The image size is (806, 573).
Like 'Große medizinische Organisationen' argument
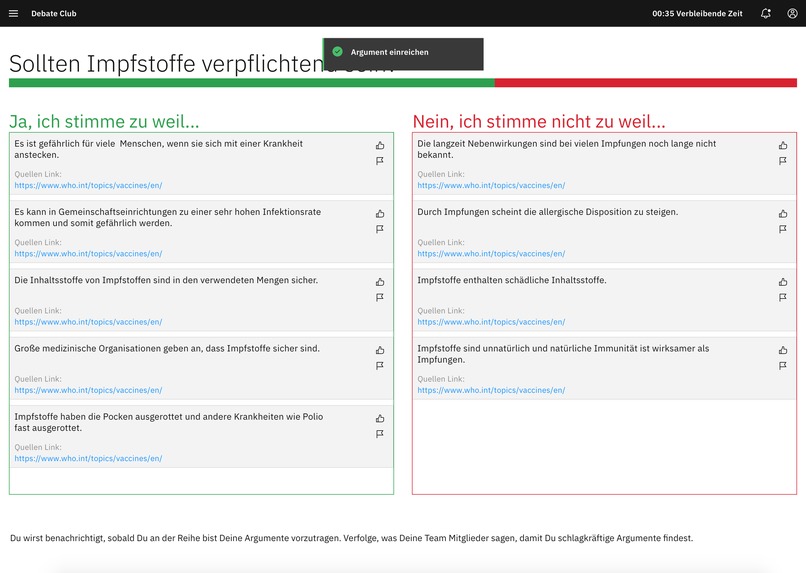click(x=380, y=350)
